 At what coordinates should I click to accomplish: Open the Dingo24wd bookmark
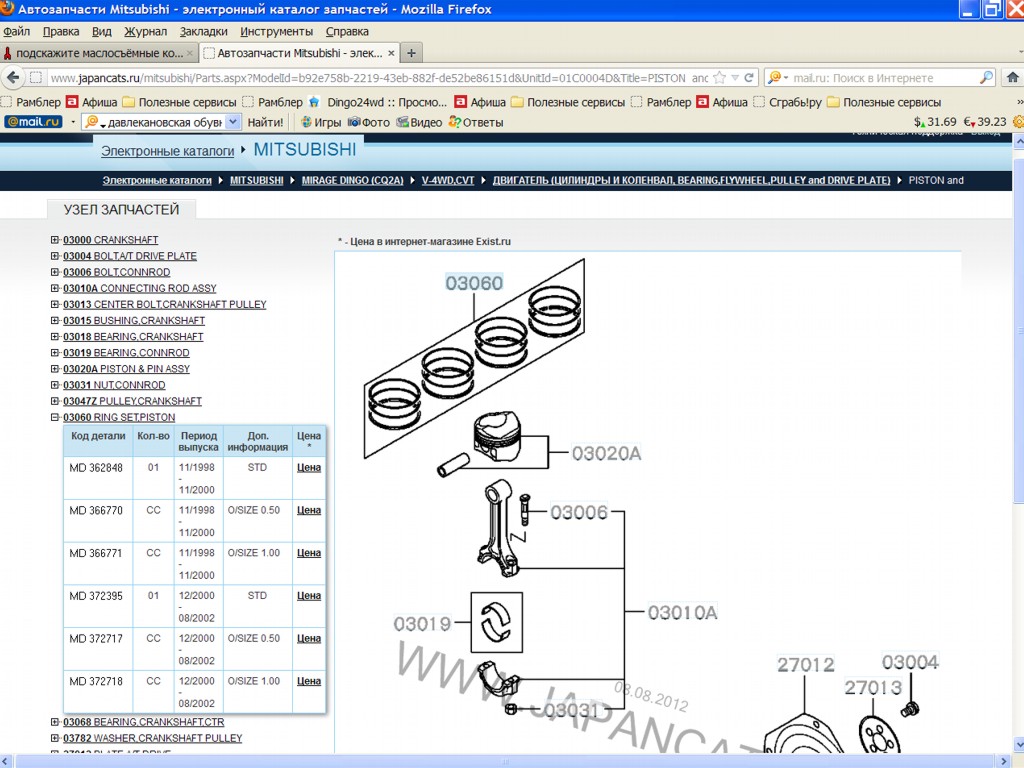378,103
